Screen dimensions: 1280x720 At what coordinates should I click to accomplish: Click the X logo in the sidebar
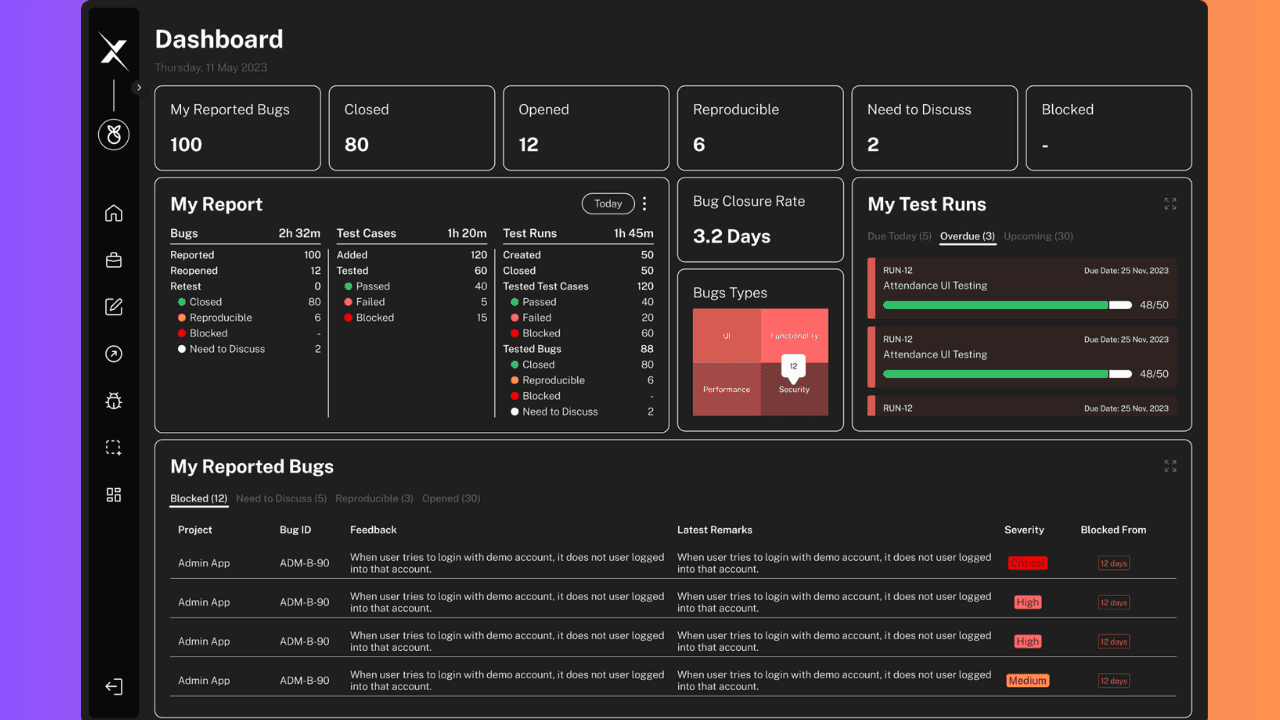pos(114,50)
